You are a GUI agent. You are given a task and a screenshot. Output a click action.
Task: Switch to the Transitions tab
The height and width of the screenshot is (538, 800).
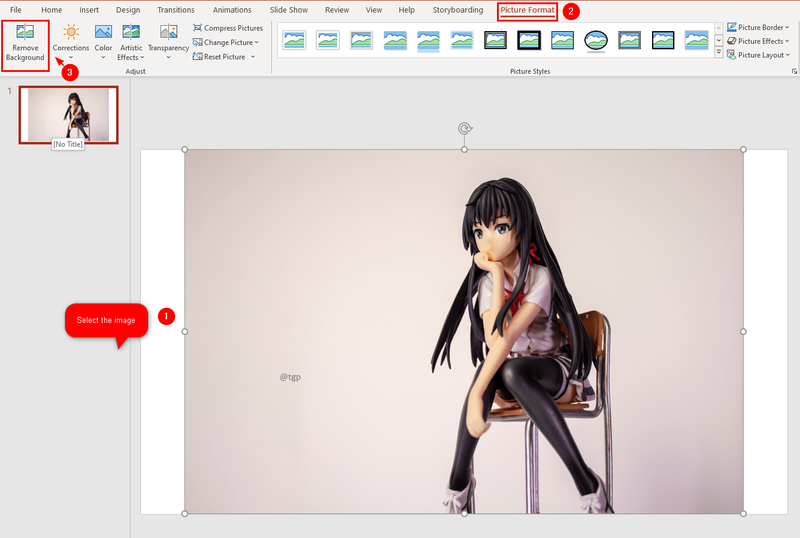(176, 10)
